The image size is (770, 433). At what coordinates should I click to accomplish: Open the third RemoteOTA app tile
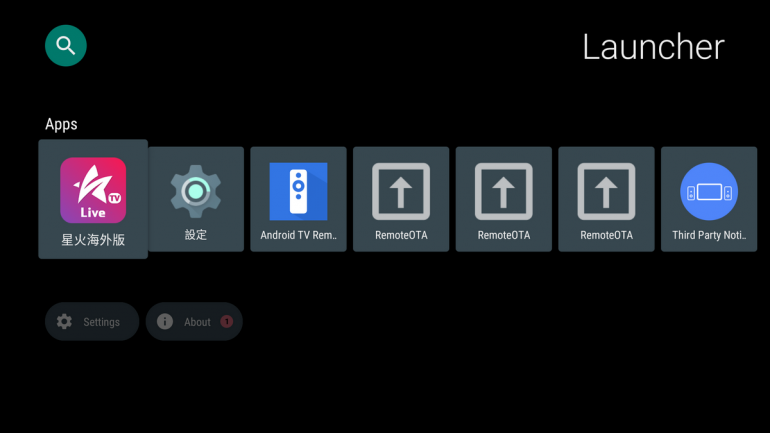(606, 199)
